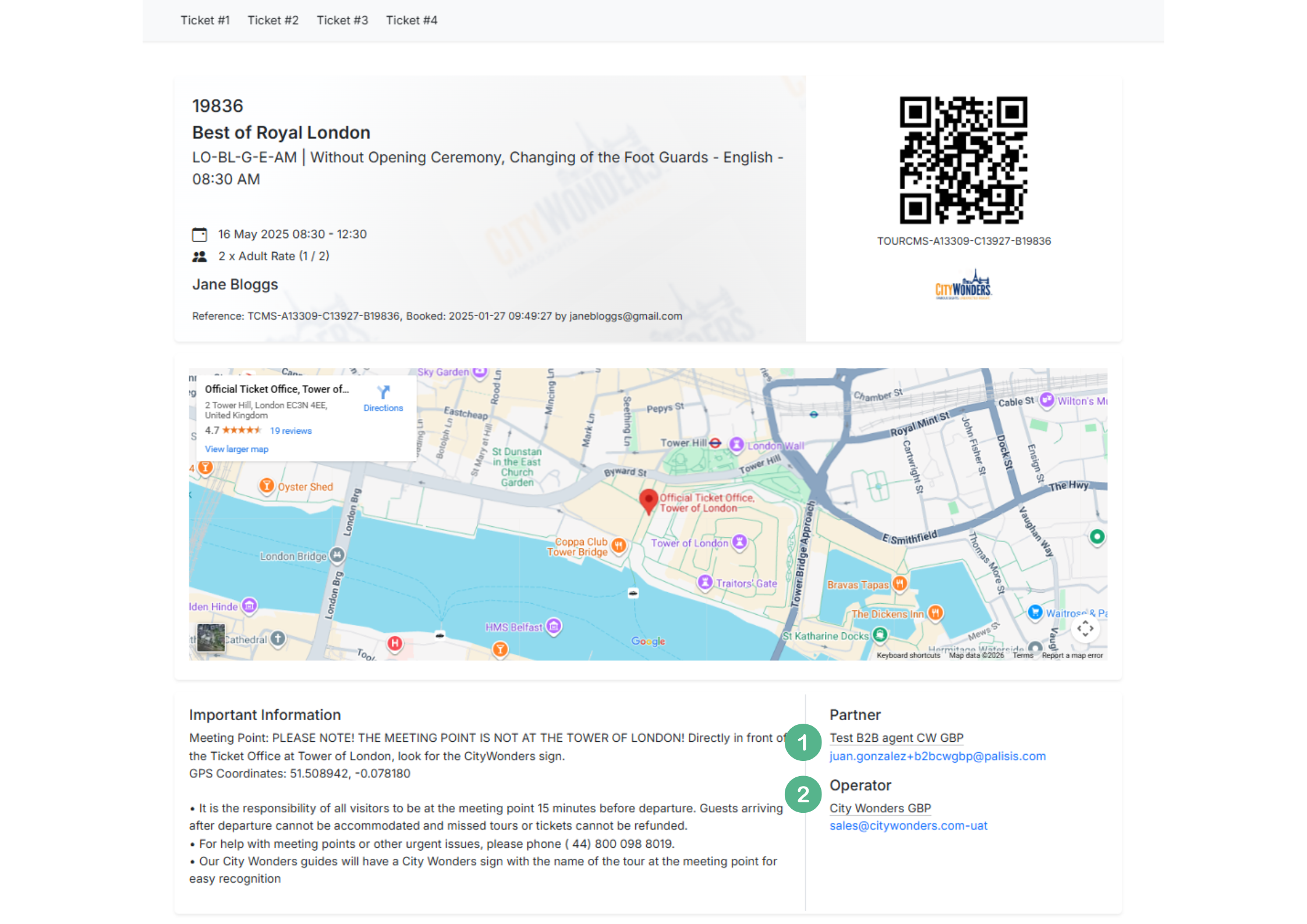Viewport: 1307px width, 924px height.
Task: Click the Jane Bloggs name
Action: point(235,285)
